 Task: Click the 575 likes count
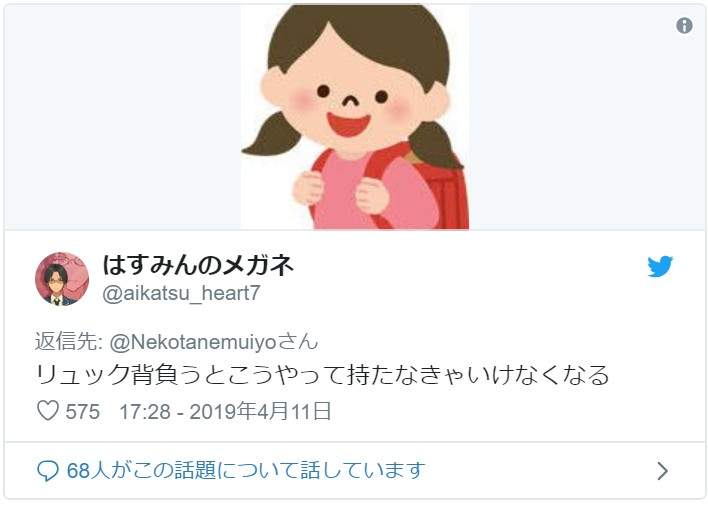(x=83, y=411)
